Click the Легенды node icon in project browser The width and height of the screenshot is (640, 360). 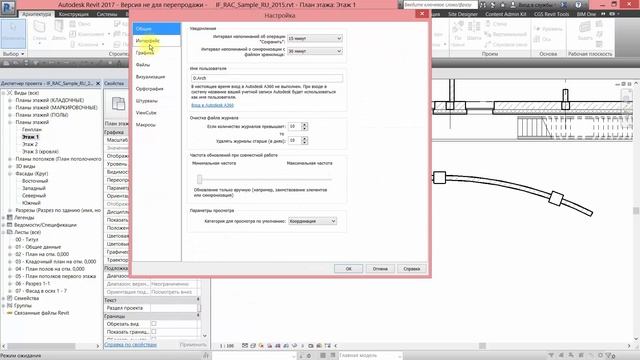[x=10, y=218]
